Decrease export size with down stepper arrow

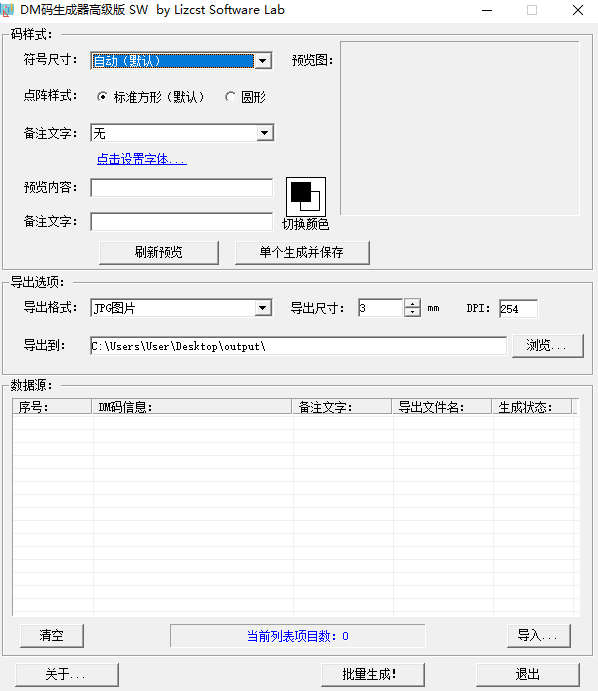[412, 312]
